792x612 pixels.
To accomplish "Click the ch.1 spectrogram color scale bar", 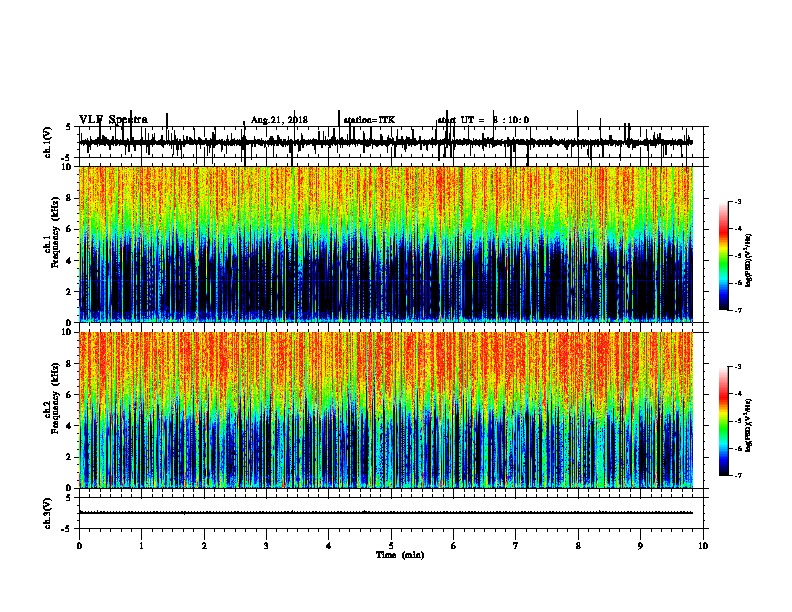I will point(724,256).
